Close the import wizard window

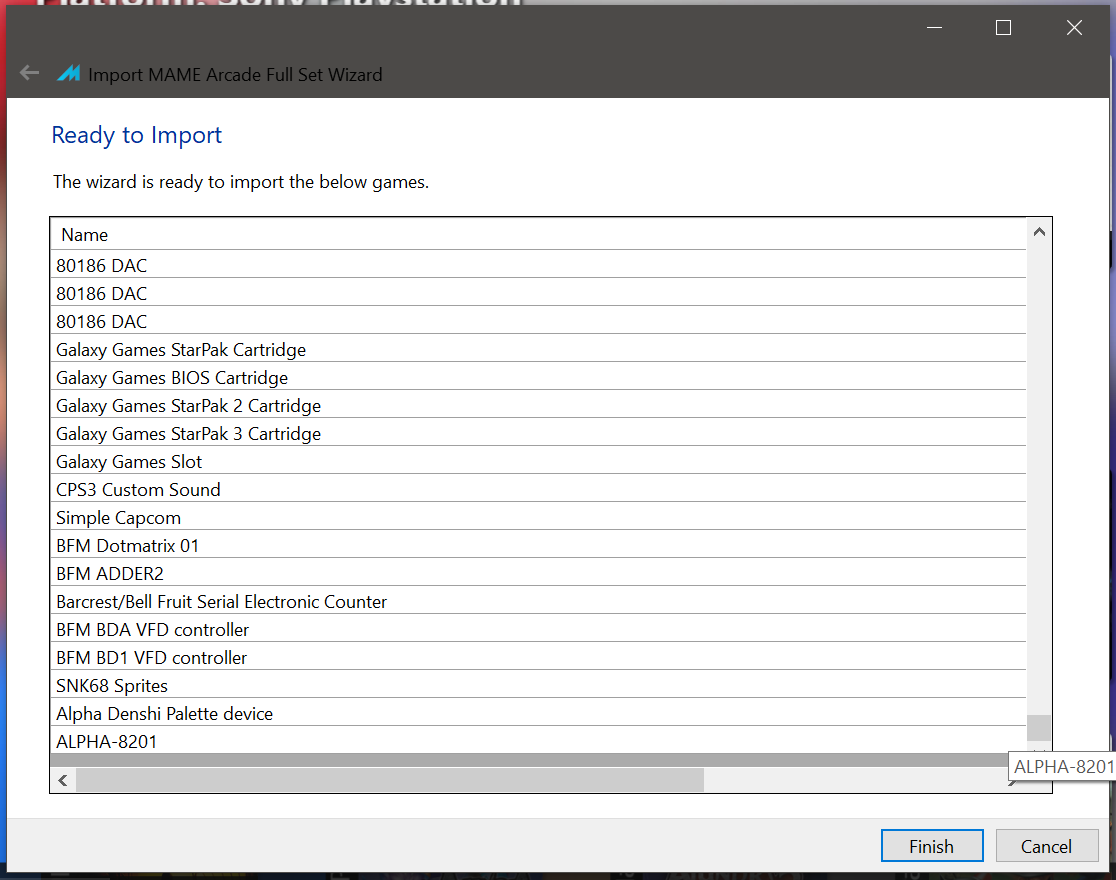1074,28
